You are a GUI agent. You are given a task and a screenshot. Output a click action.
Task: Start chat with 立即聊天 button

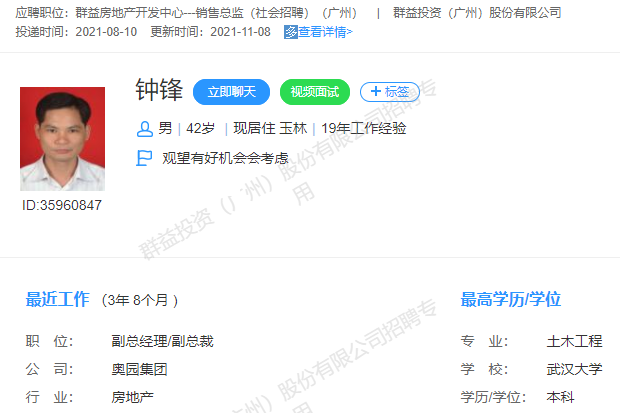231,92
